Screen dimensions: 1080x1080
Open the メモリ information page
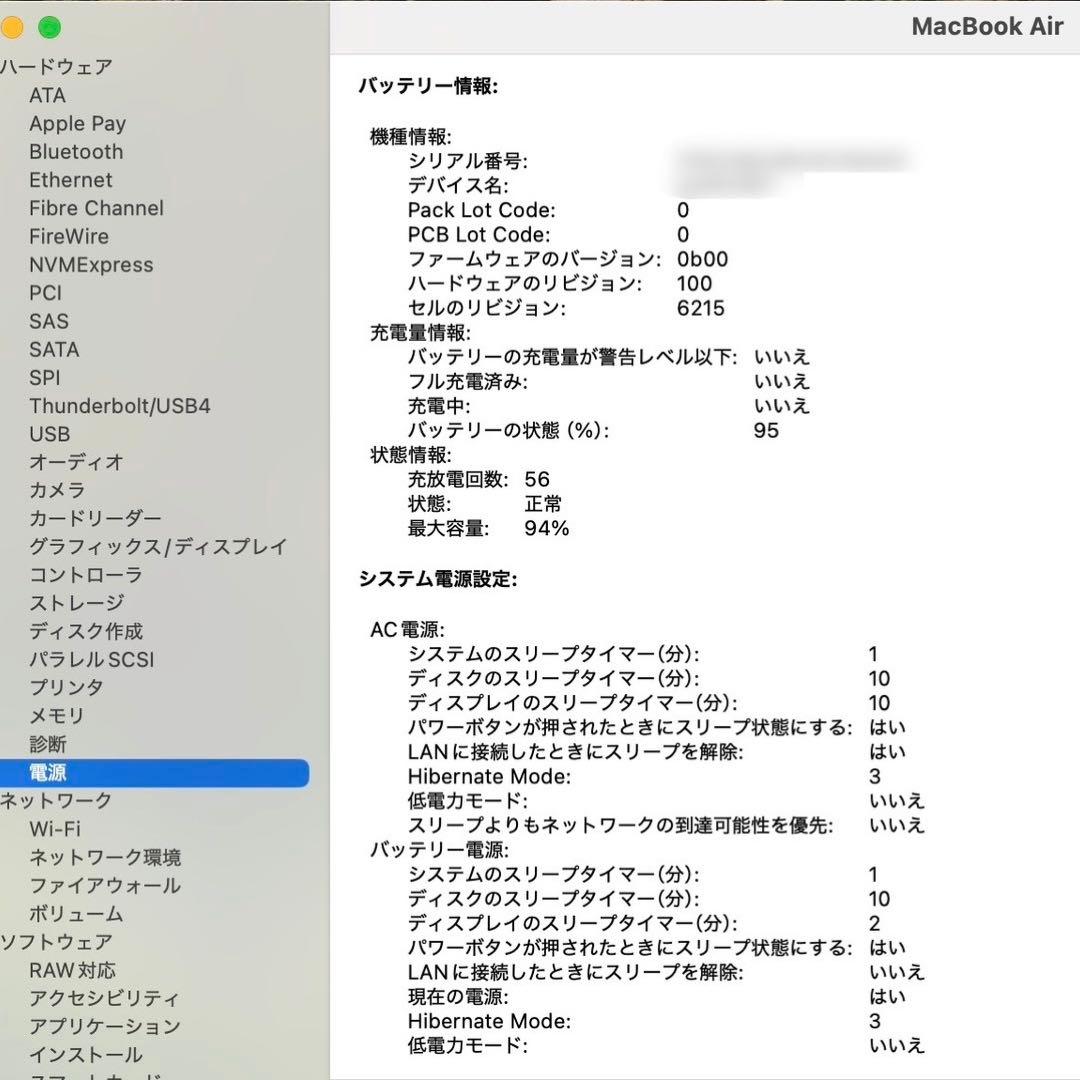click(x=55, y=716)
